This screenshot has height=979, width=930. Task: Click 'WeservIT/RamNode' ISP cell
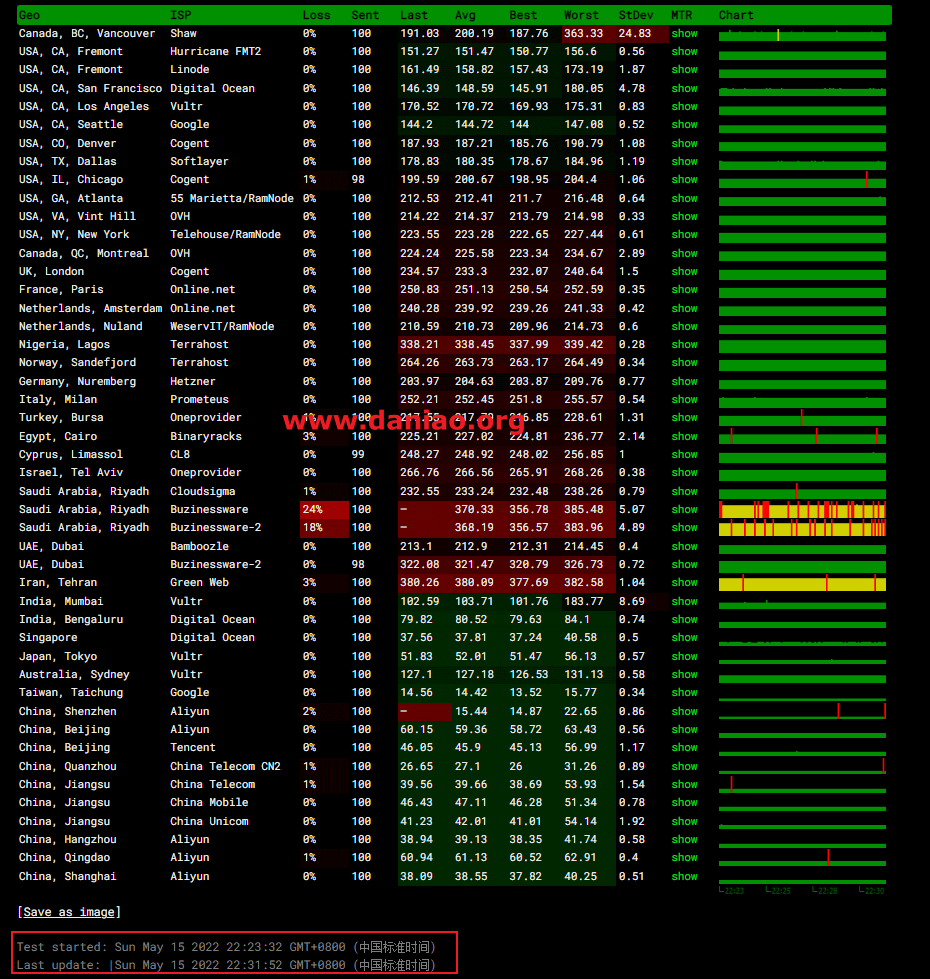click(x=222, y=327)
